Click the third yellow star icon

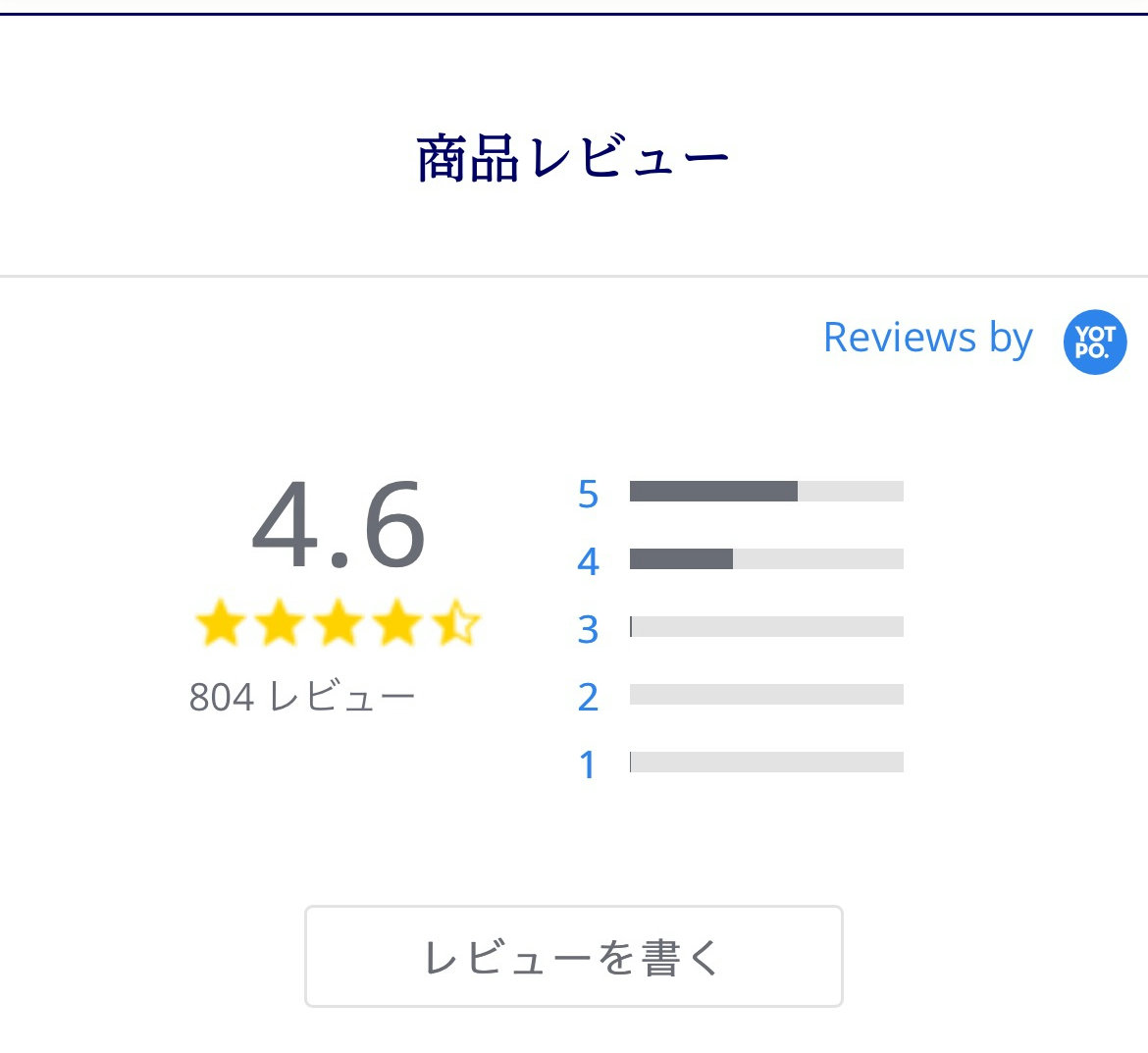coord(339,622)
